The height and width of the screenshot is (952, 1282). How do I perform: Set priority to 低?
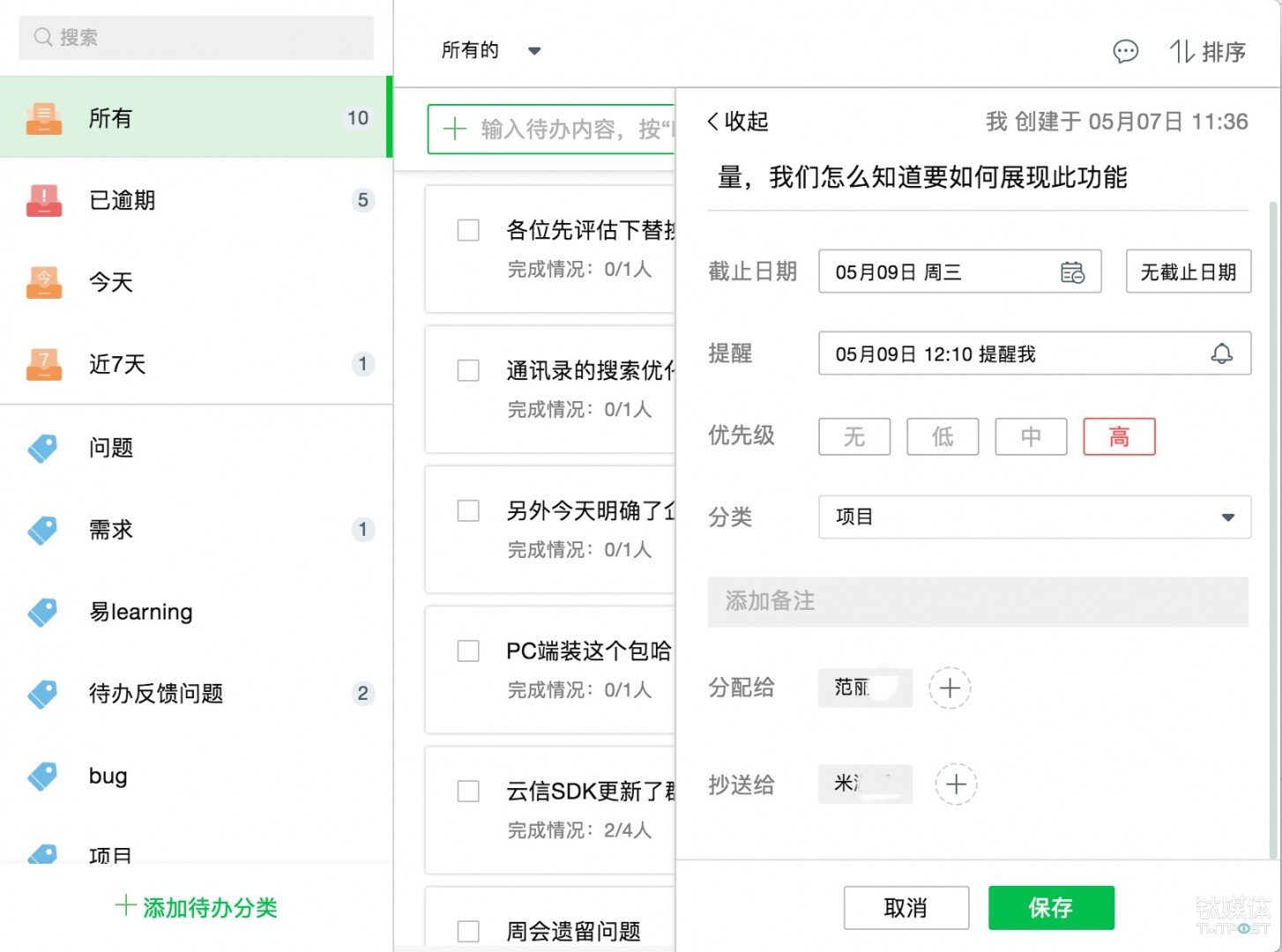(x=943, y=436)
